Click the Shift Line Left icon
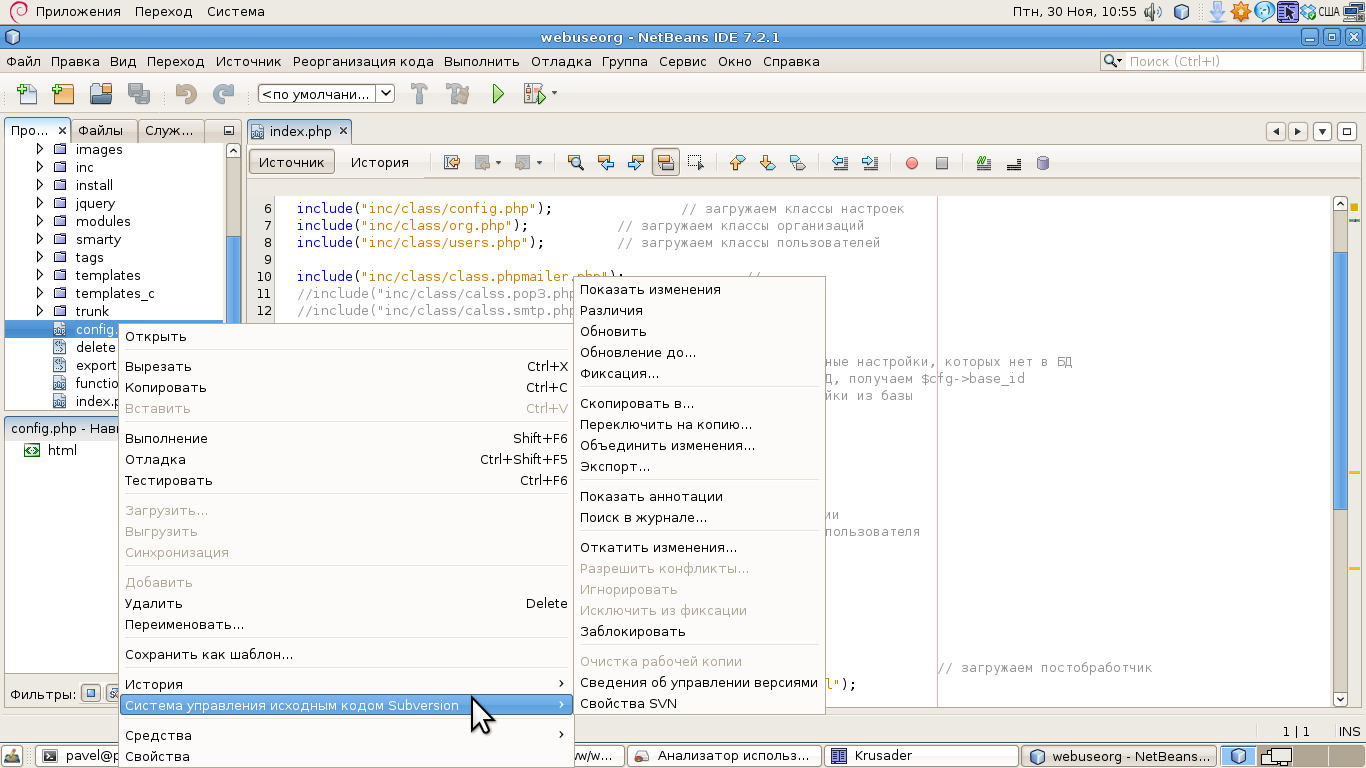The image size is (1366, 768). coord(840,163)
